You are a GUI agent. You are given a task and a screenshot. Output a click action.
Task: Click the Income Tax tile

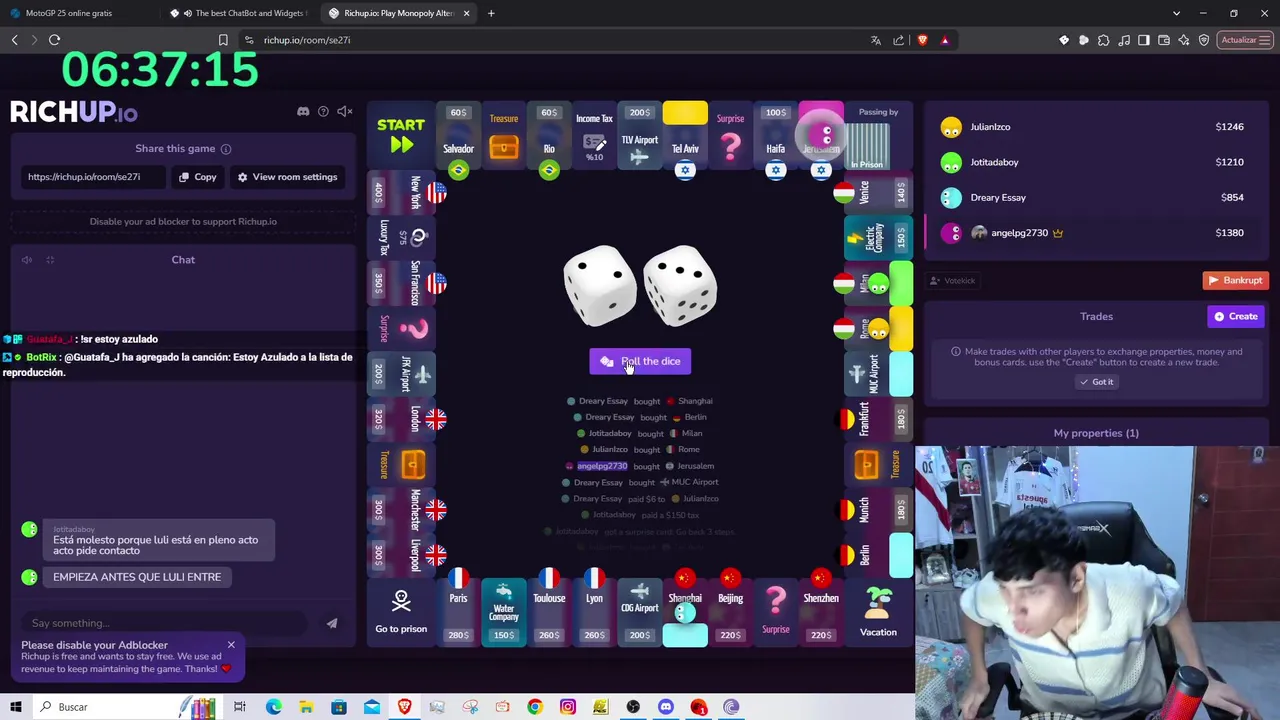pyautogui.click(x=594, y=137)
